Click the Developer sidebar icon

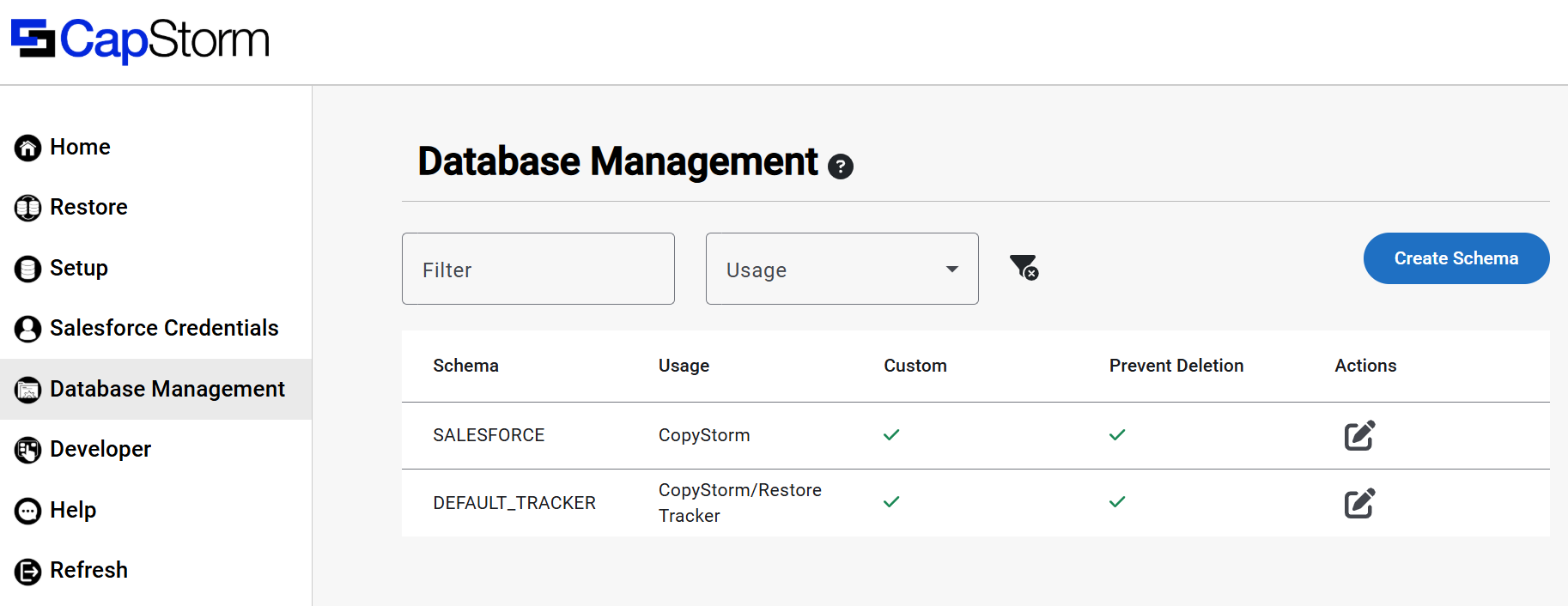tap(27, 450)
